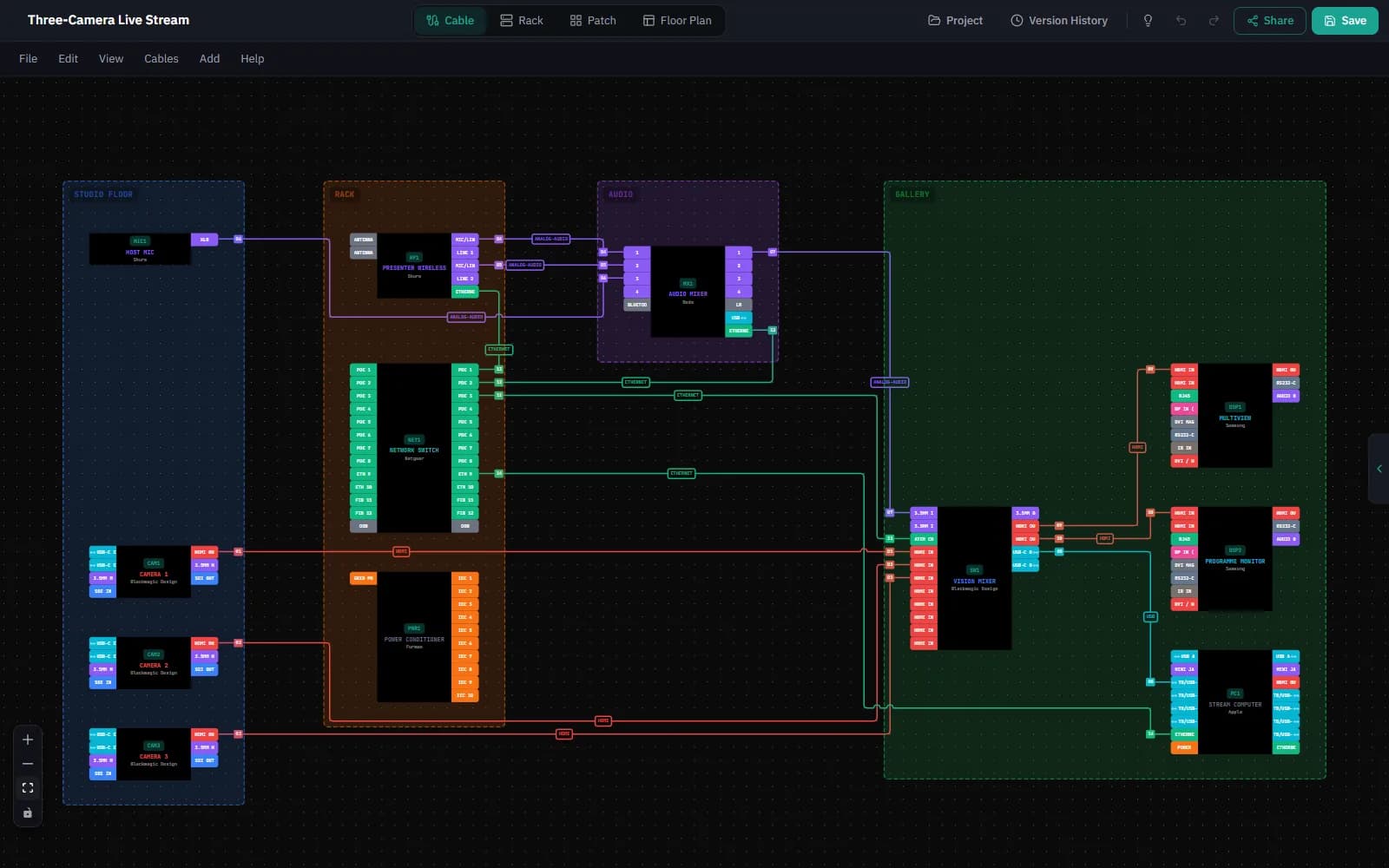Open the File menu
1389x868 pixels.
[x=29, y=59]
